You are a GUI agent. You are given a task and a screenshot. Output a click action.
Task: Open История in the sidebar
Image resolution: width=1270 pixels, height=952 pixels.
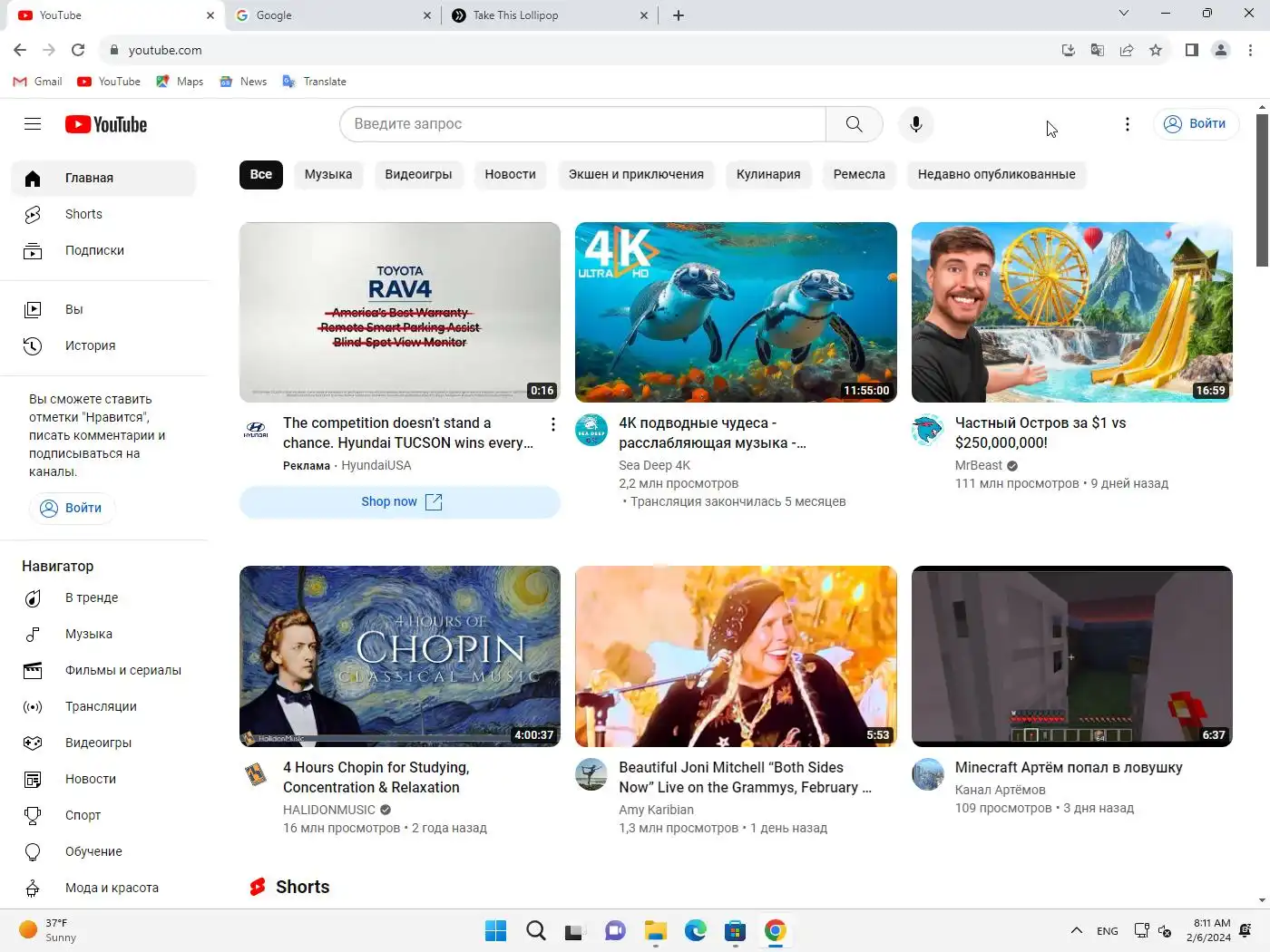point(103,345)
